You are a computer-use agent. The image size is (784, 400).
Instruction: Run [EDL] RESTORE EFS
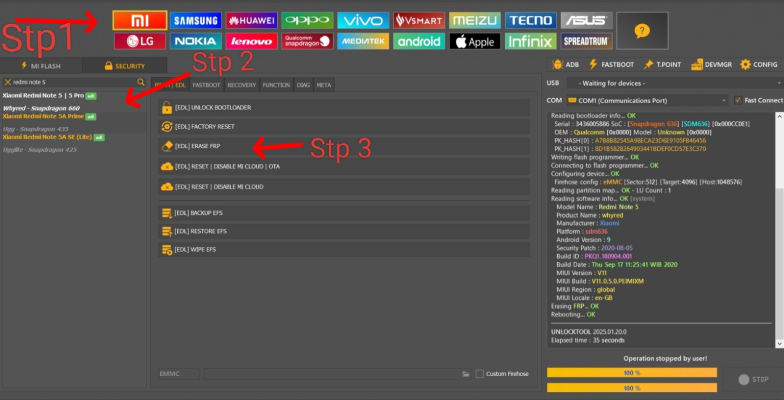tap(344, 232)
